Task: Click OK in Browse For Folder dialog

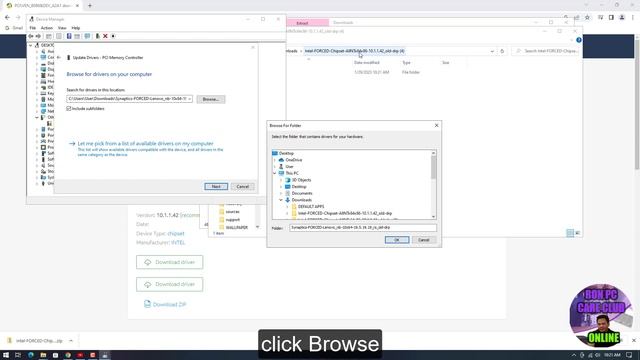Action: [x=397, y=240]
